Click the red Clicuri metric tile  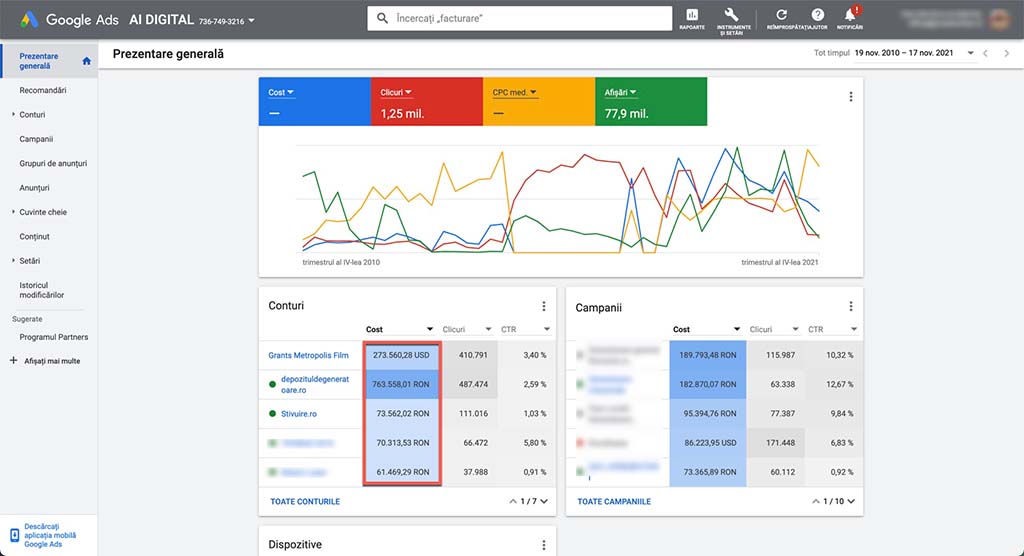point(426,102)
